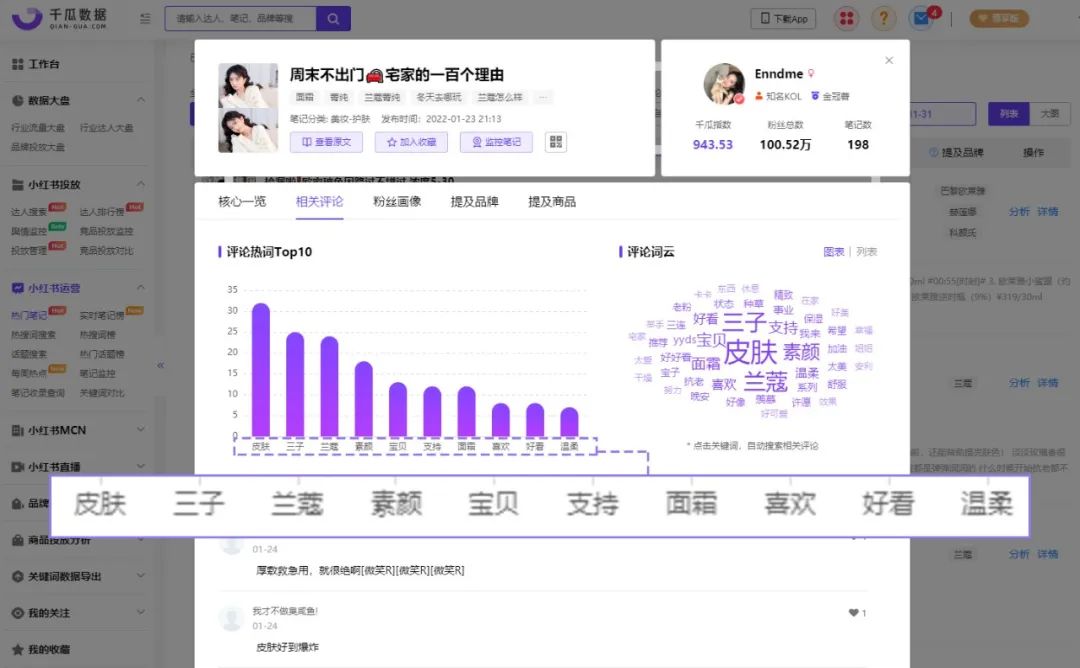
Task: Switch the comment word cloud to 列表 view
Action: tap(866, 251)
